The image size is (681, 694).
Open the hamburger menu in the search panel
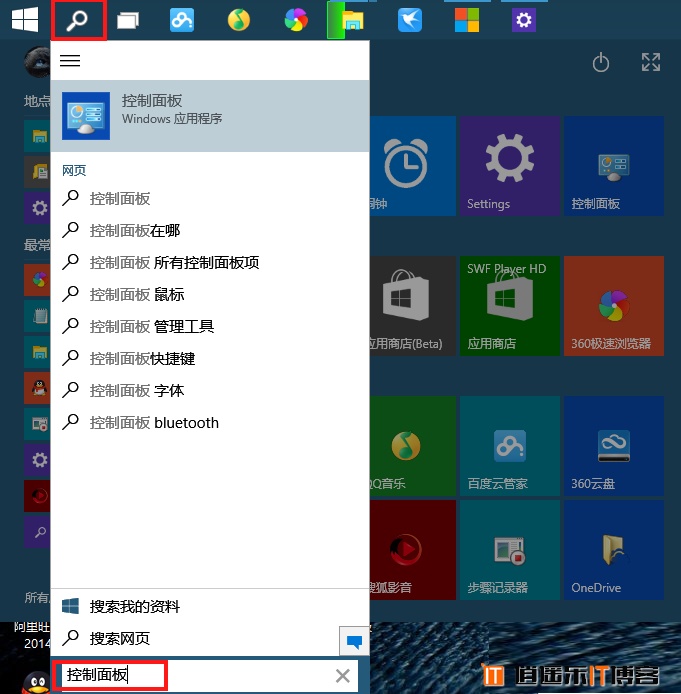(x=70, y=60)
